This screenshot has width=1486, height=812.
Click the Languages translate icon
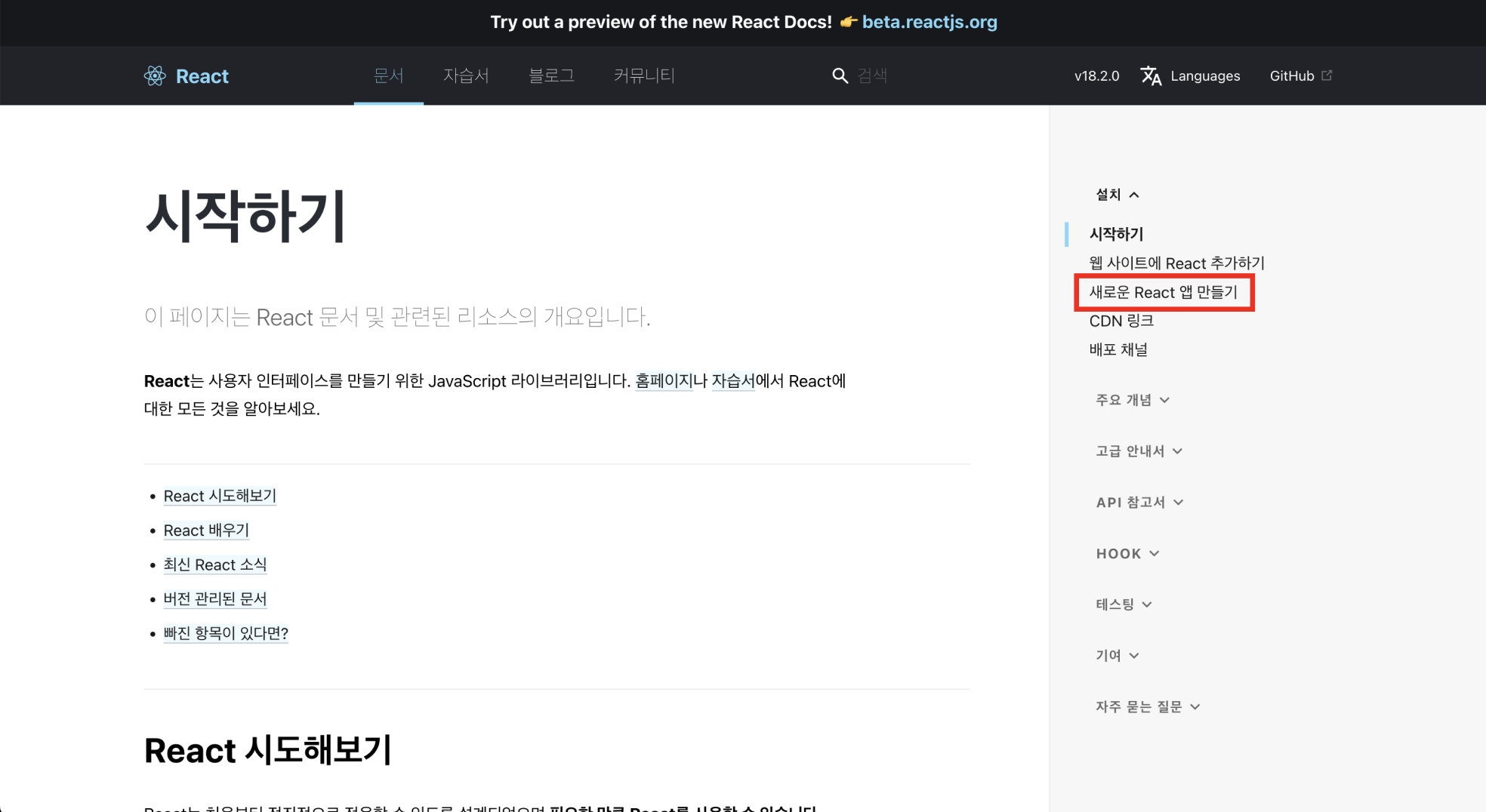[1151, 75]
